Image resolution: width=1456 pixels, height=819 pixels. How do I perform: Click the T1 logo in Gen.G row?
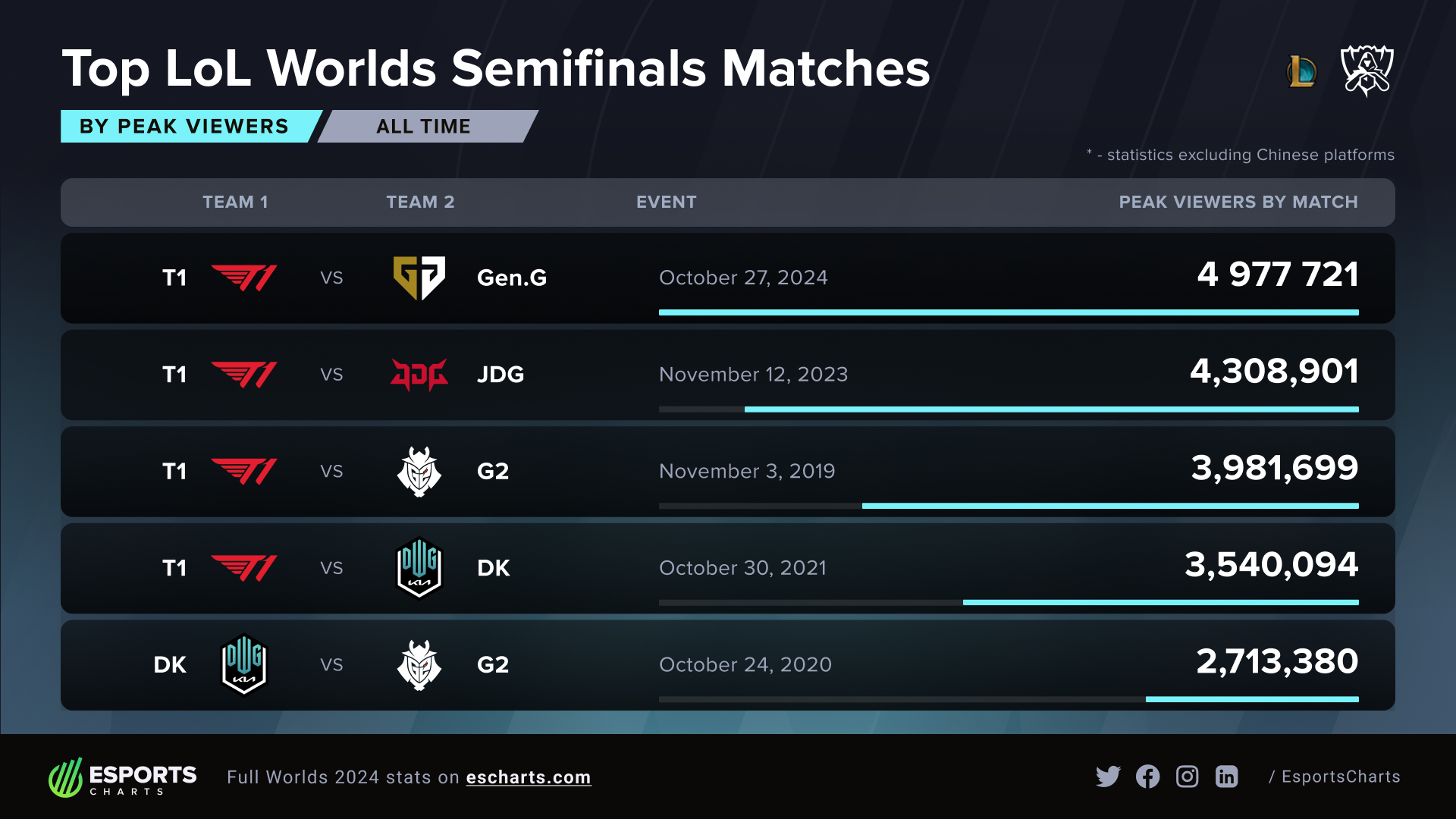click(x=243, y=278)
